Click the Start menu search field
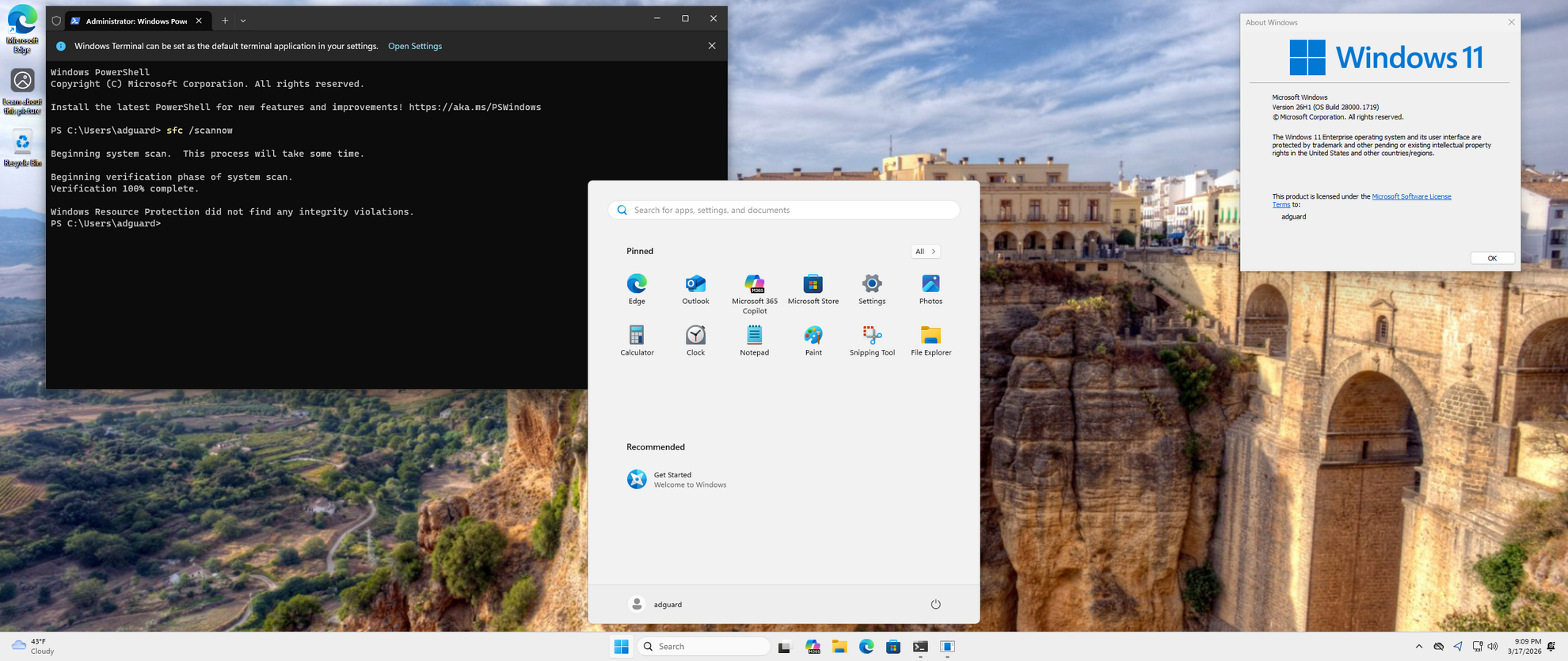The height and width of the screenshot is (661, 1568). point(784,210)
